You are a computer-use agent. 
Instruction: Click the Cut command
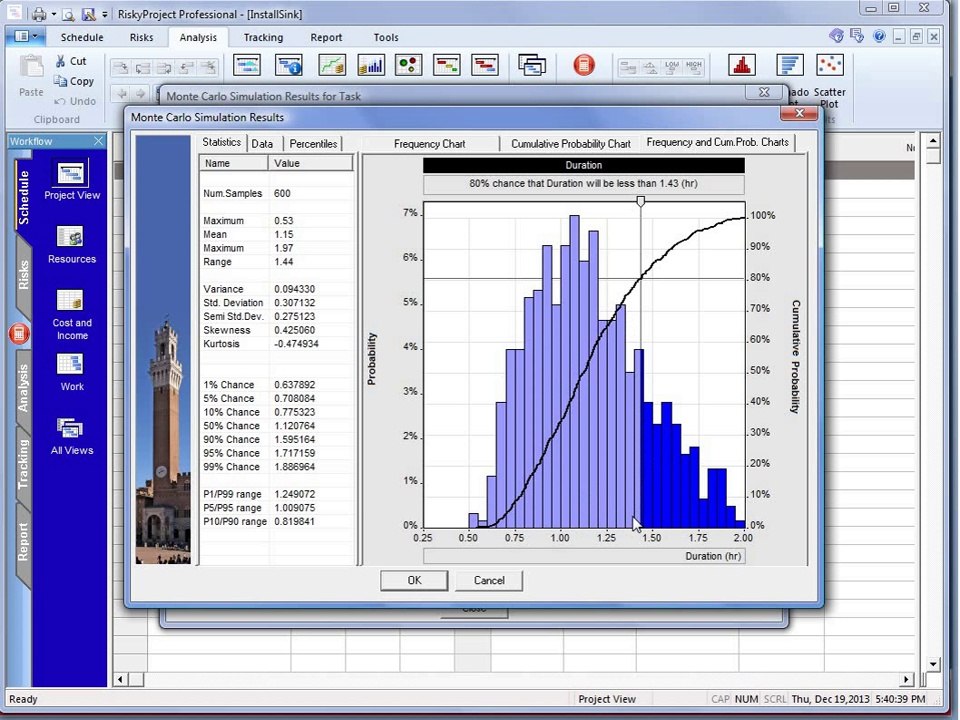(x=71, y=61)
